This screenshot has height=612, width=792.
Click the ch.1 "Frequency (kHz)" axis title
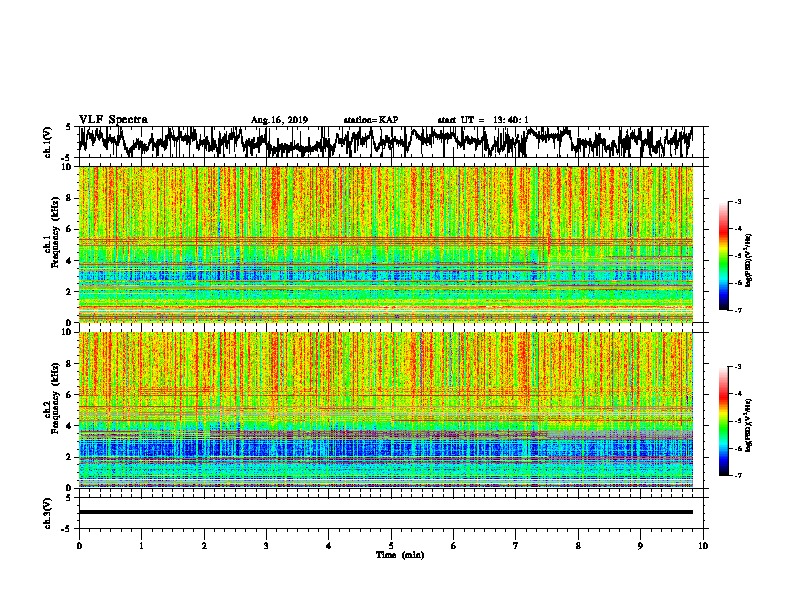click(x=55, y=232)
